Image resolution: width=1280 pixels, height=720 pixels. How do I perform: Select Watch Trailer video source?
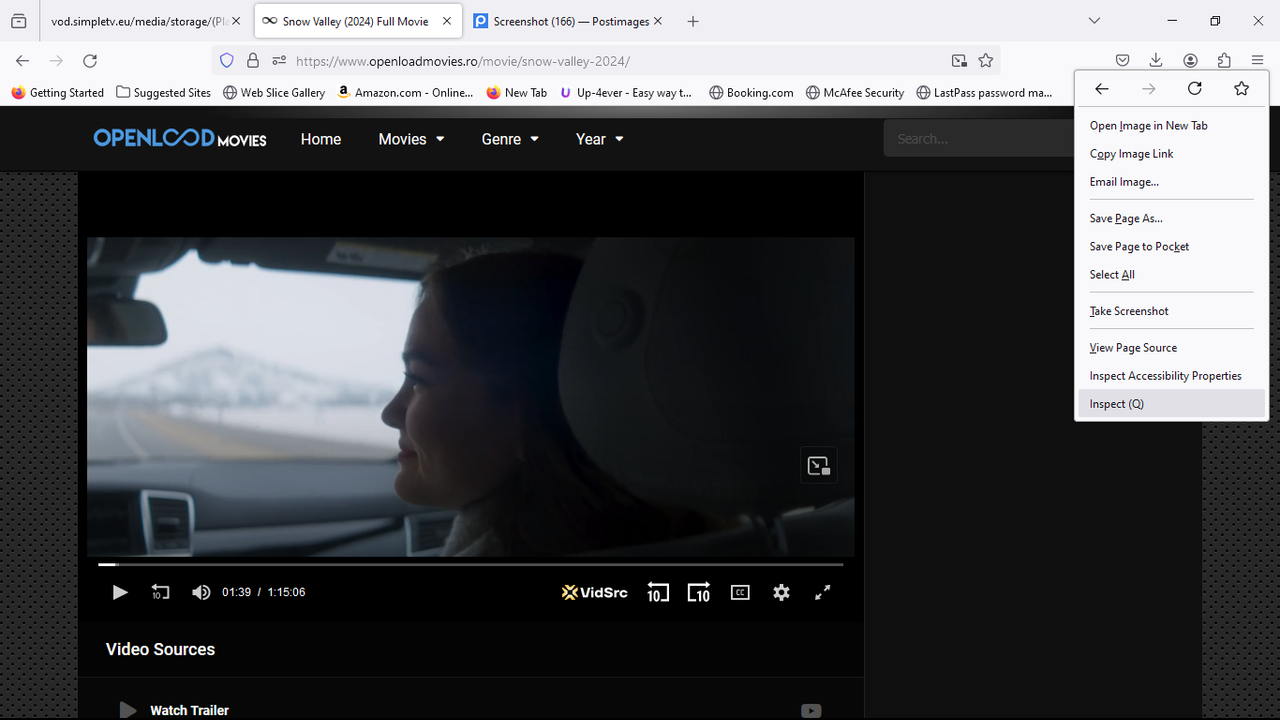point(189,710)
